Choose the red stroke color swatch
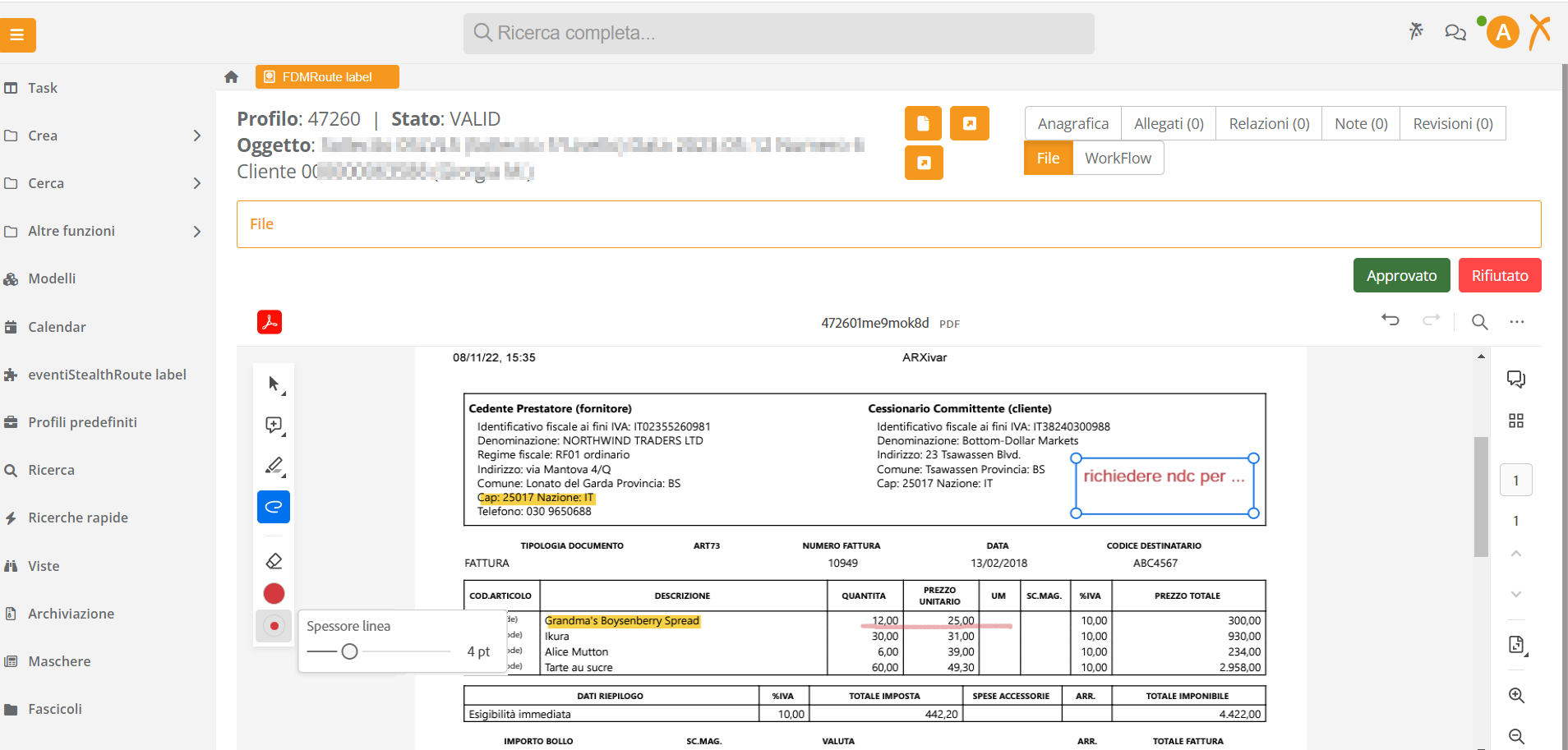The image size is (1568, 750). point(274,593)
